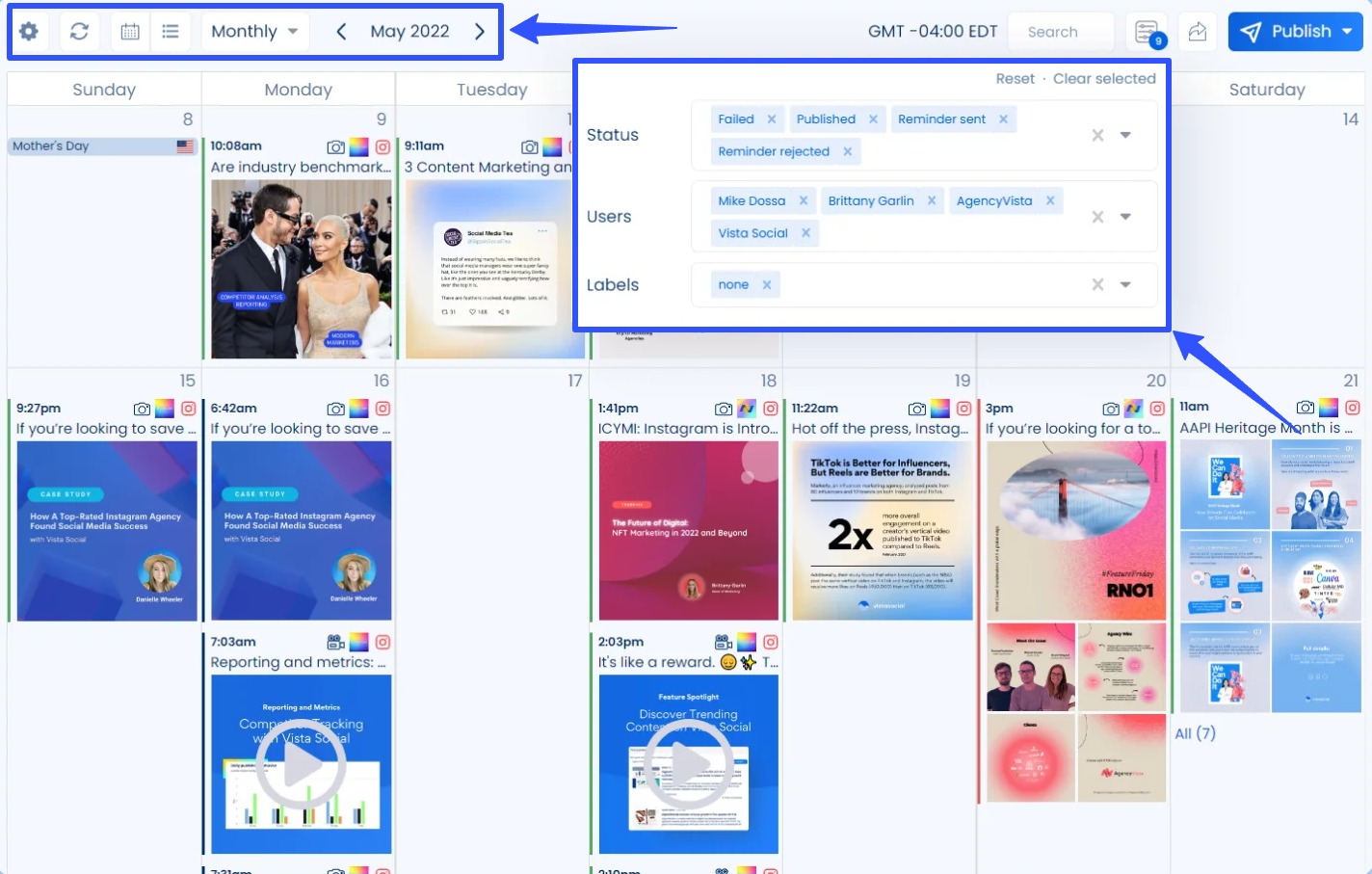Go back a month with the left chevron

[340, 31]
